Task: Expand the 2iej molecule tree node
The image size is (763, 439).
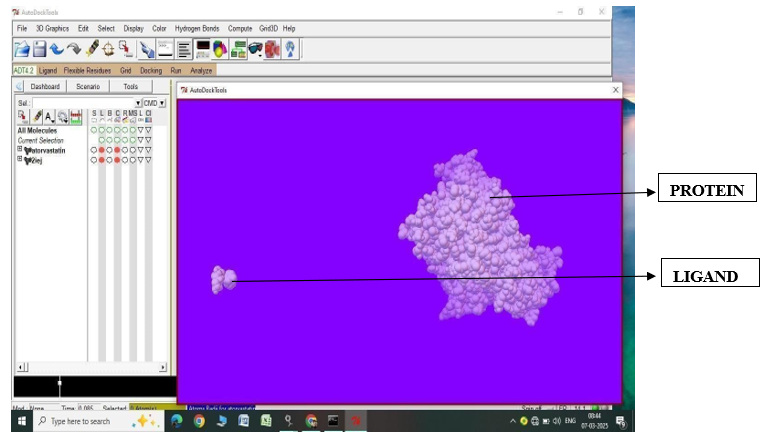Action: point(19,159)
